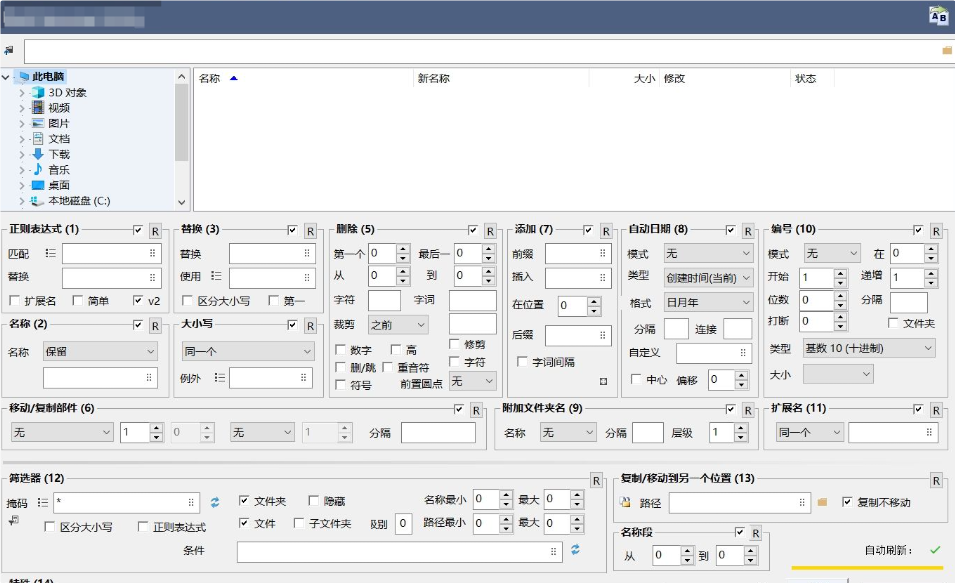Click the folder icon at the path bar end
The height and width of the screenshot is (583, 955).
coord(947,51)
